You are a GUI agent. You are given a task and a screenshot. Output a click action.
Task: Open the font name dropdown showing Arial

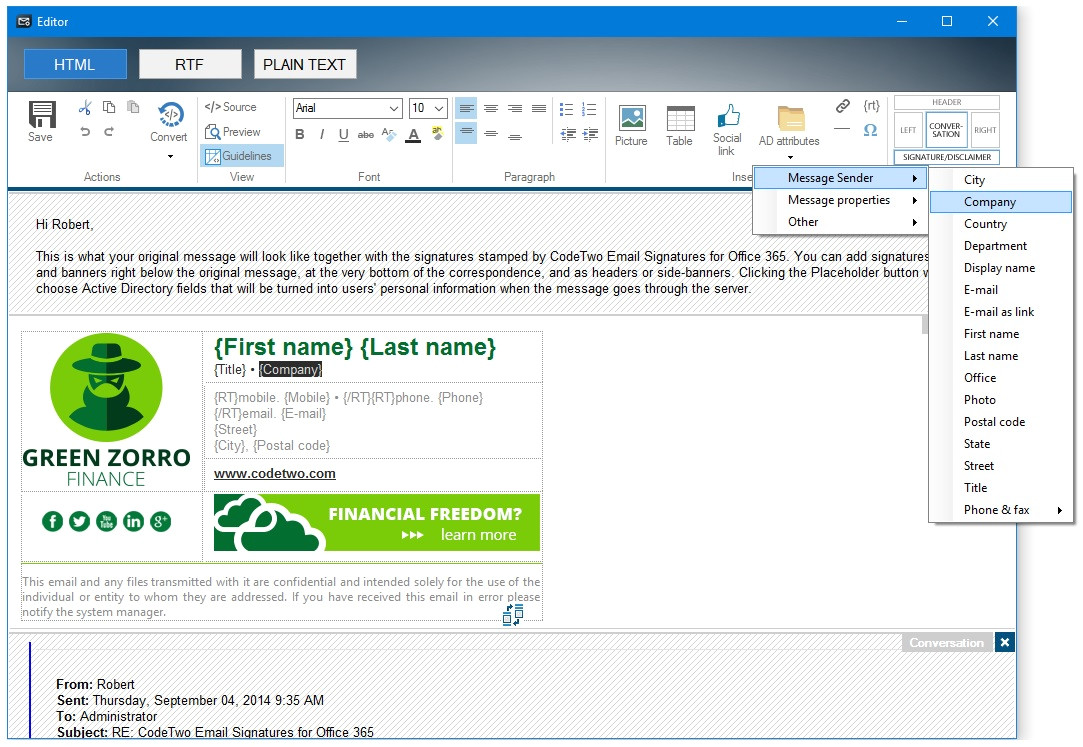click(348, 108)
